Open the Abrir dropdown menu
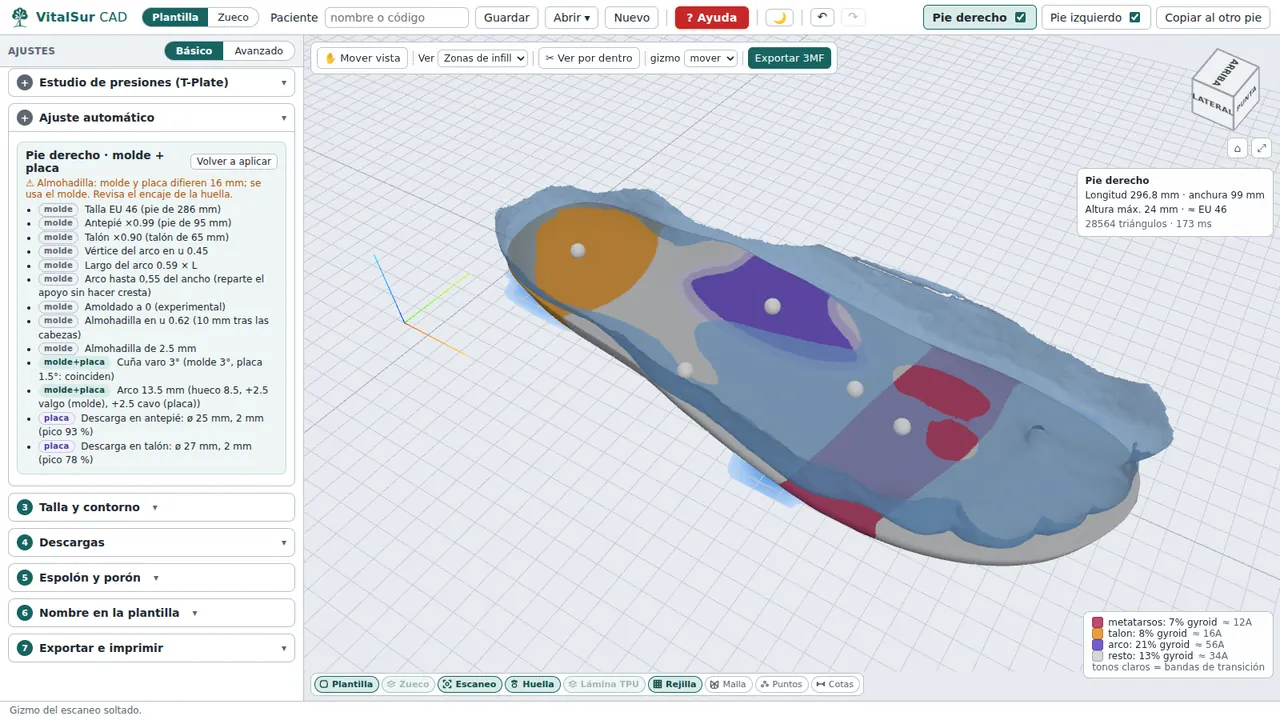This screenshot has height=720, width=1280. pos(571,17)
